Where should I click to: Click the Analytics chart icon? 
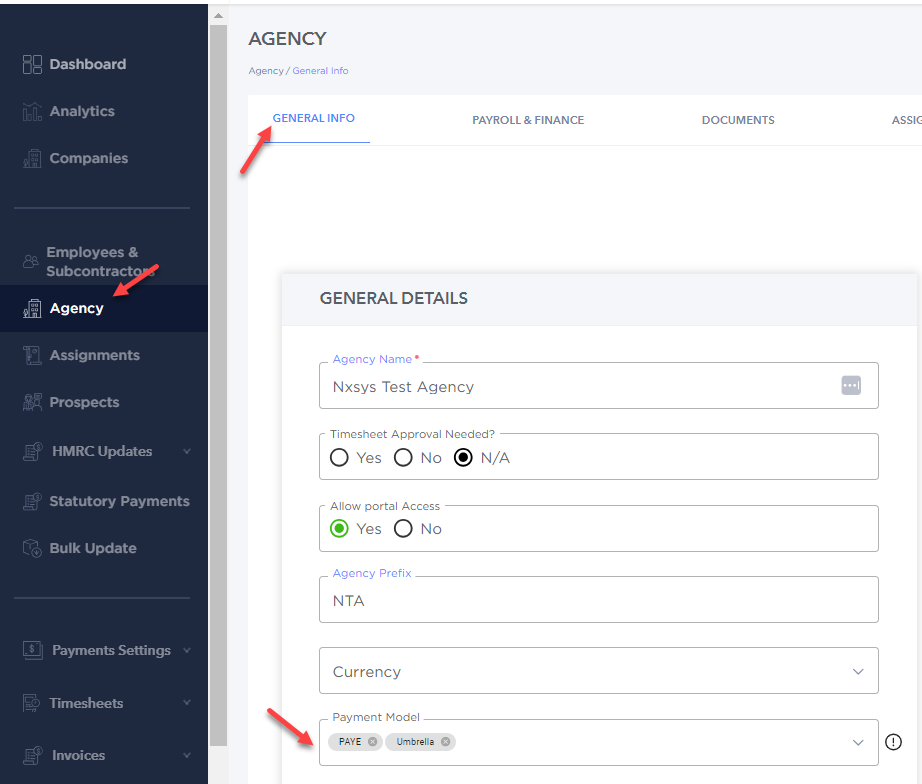32,111
